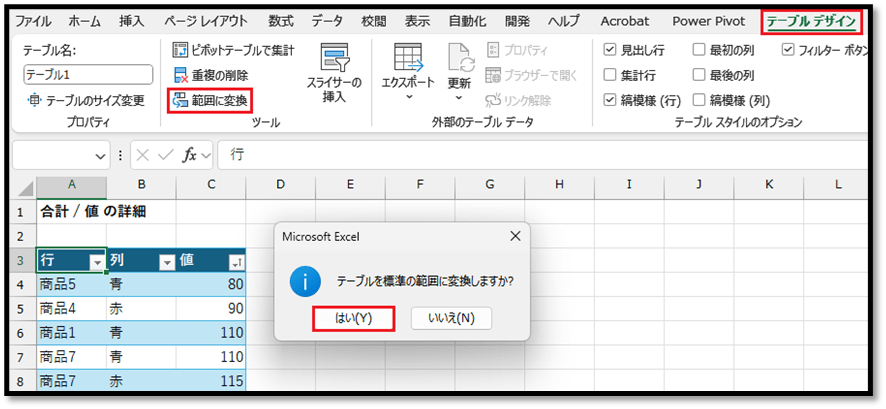Click the 更新 refresh icon
This screenshot has height=409, width=886.
tap(459, 60)
